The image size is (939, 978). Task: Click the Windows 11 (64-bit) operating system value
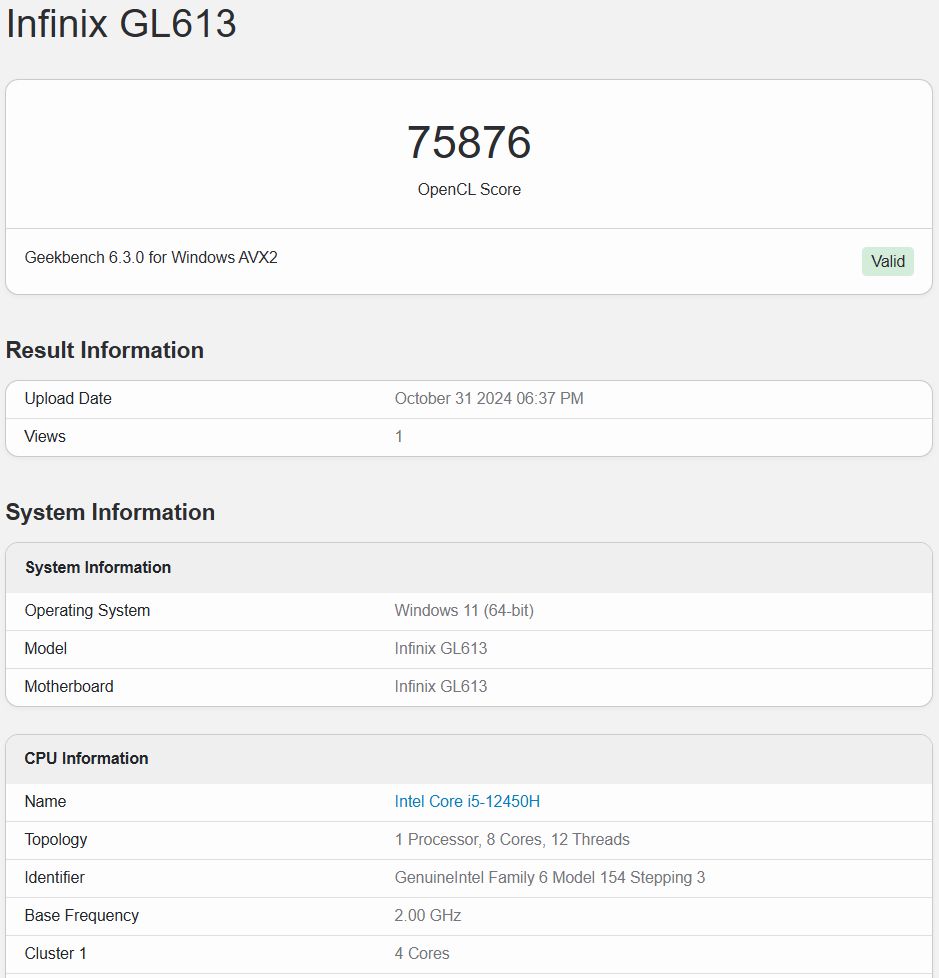tap(464, 611)
